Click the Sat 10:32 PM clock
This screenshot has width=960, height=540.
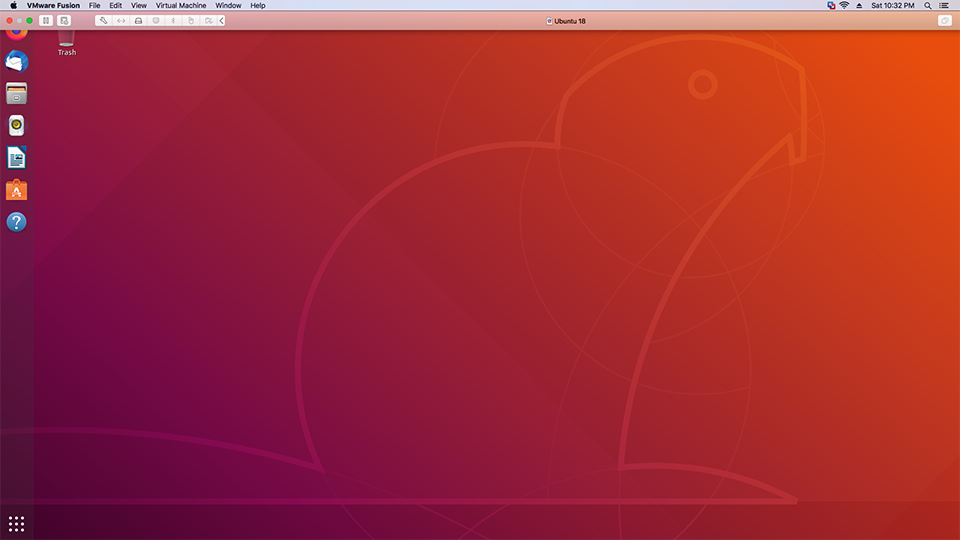tap(893, 6)
